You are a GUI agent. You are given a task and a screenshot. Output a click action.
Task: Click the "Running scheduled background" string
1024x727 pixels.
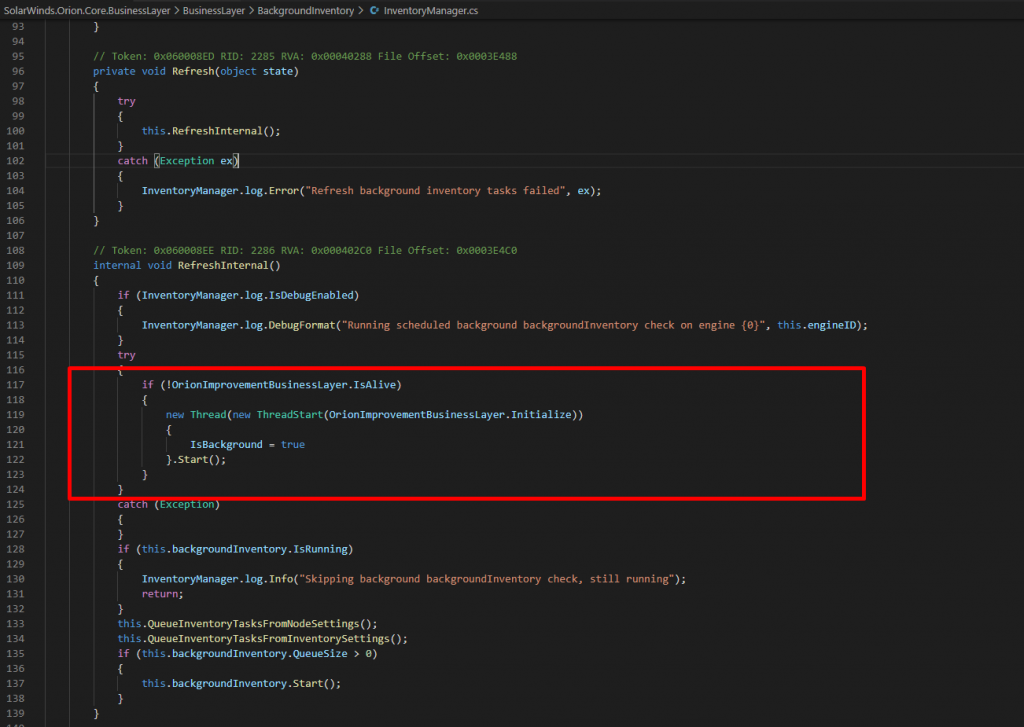coord(554,325)
